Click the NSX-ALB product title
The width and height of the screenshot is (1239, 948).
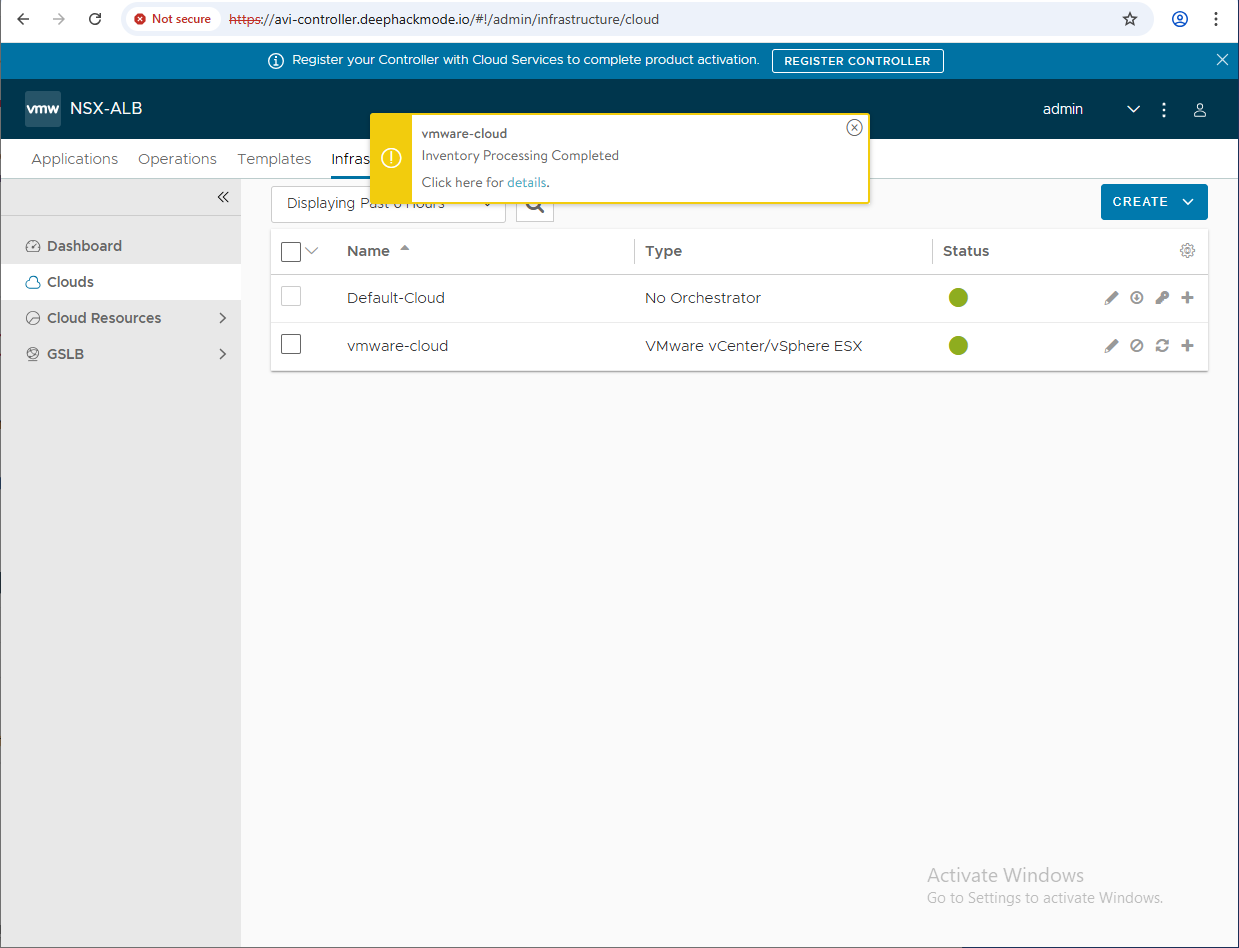106,109
